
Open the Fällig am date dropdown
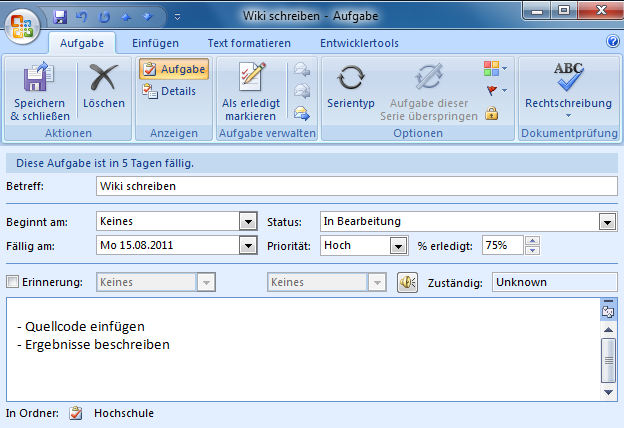click(248, 245)
